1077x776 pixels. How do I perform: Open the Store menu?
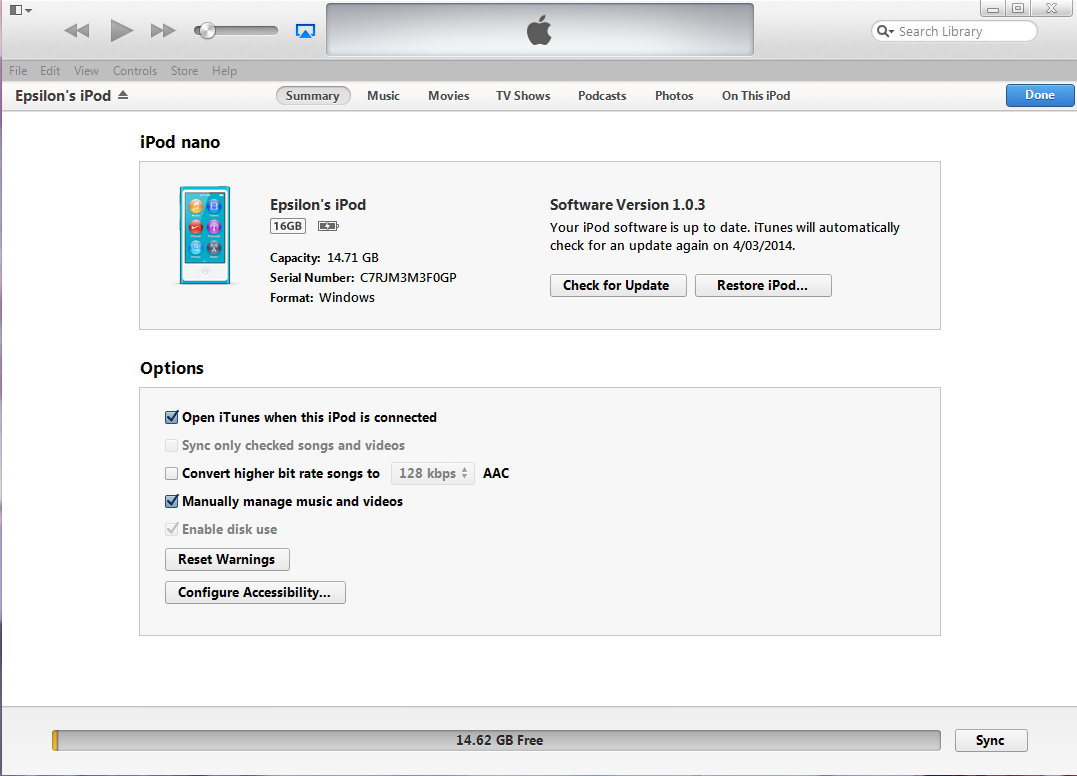point(184,71)
